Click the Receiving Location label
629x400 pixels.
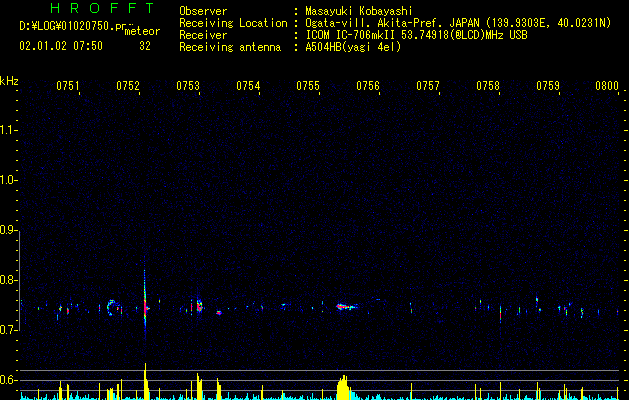click(233, 23)
